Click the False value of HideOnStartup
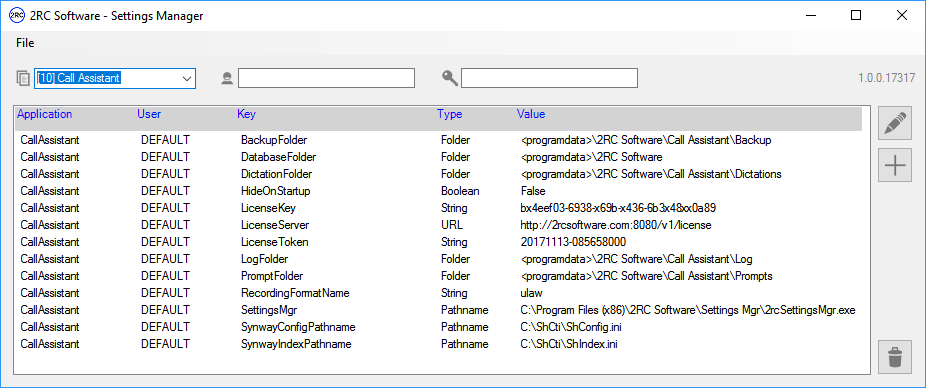The width and height of the screenshot is (926, 388). click(533, 191)
